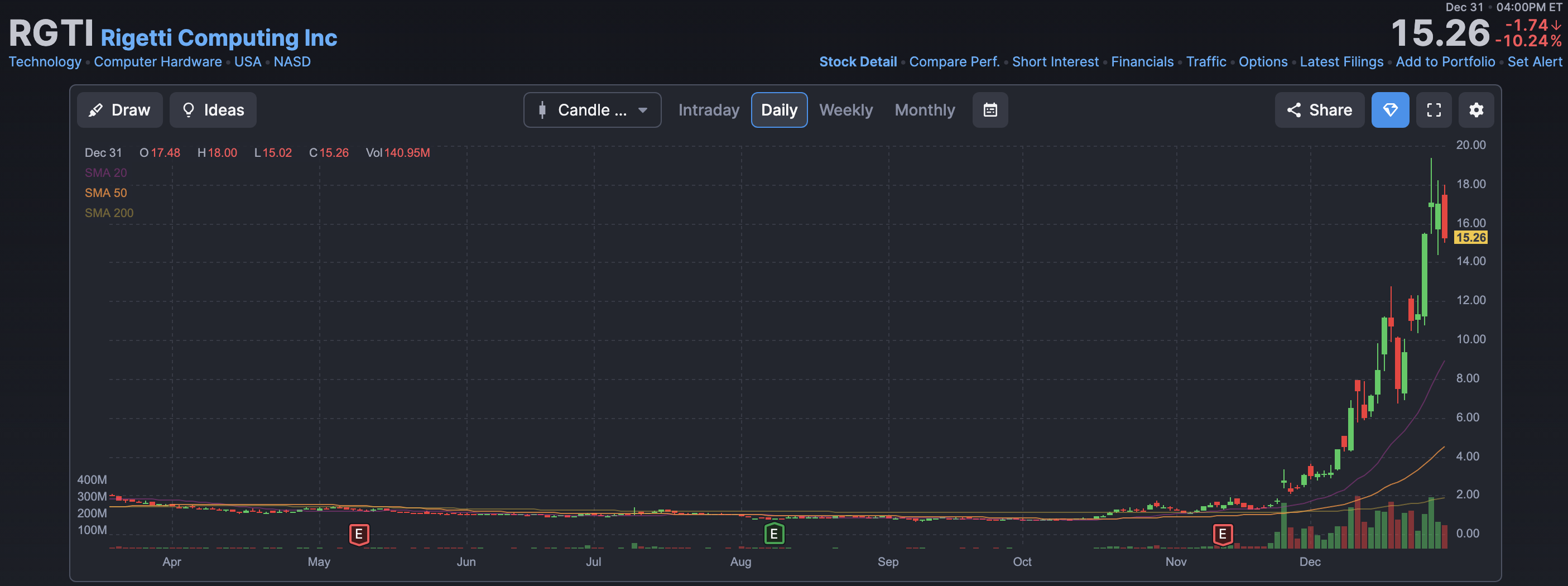Click Add to Portfolio

coord(1445,62)
